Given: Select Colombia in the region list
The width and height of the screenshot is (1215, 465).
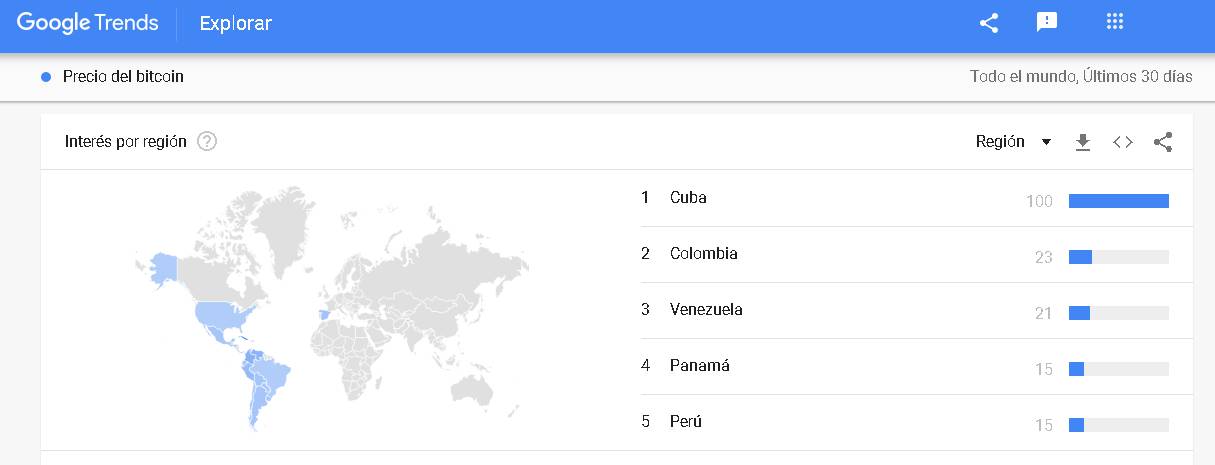Looking at the screenshot, I should (x=703, y=254).
